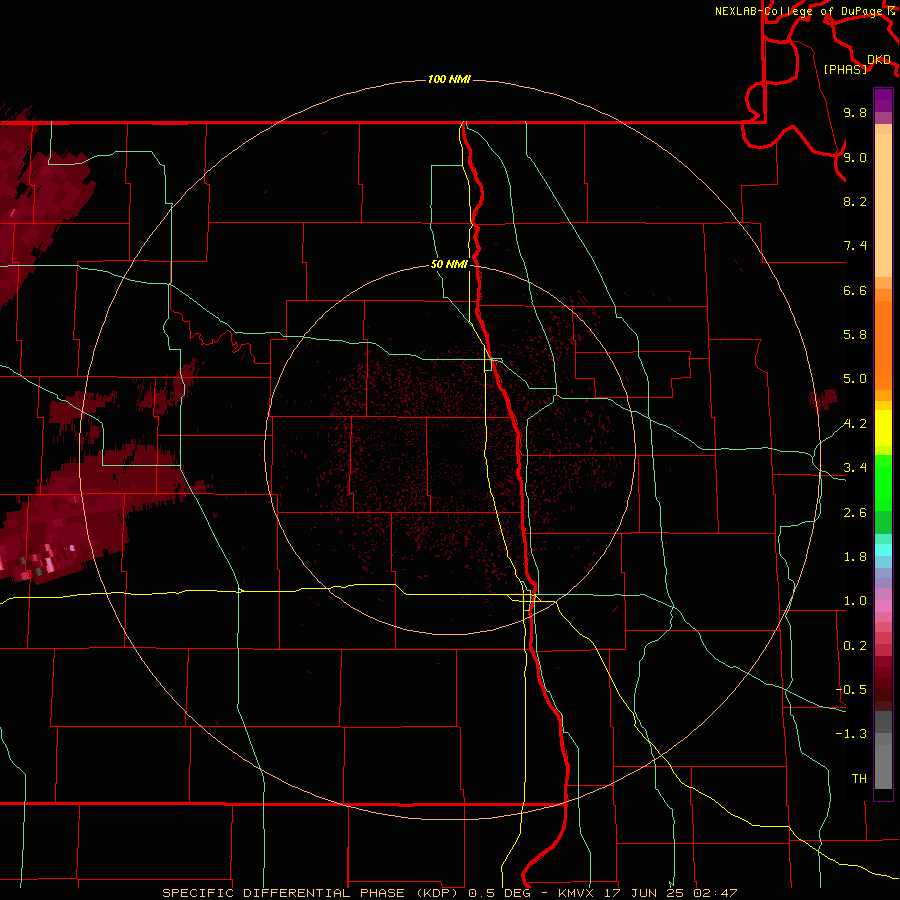Click the 5.8 scale value

855,335
